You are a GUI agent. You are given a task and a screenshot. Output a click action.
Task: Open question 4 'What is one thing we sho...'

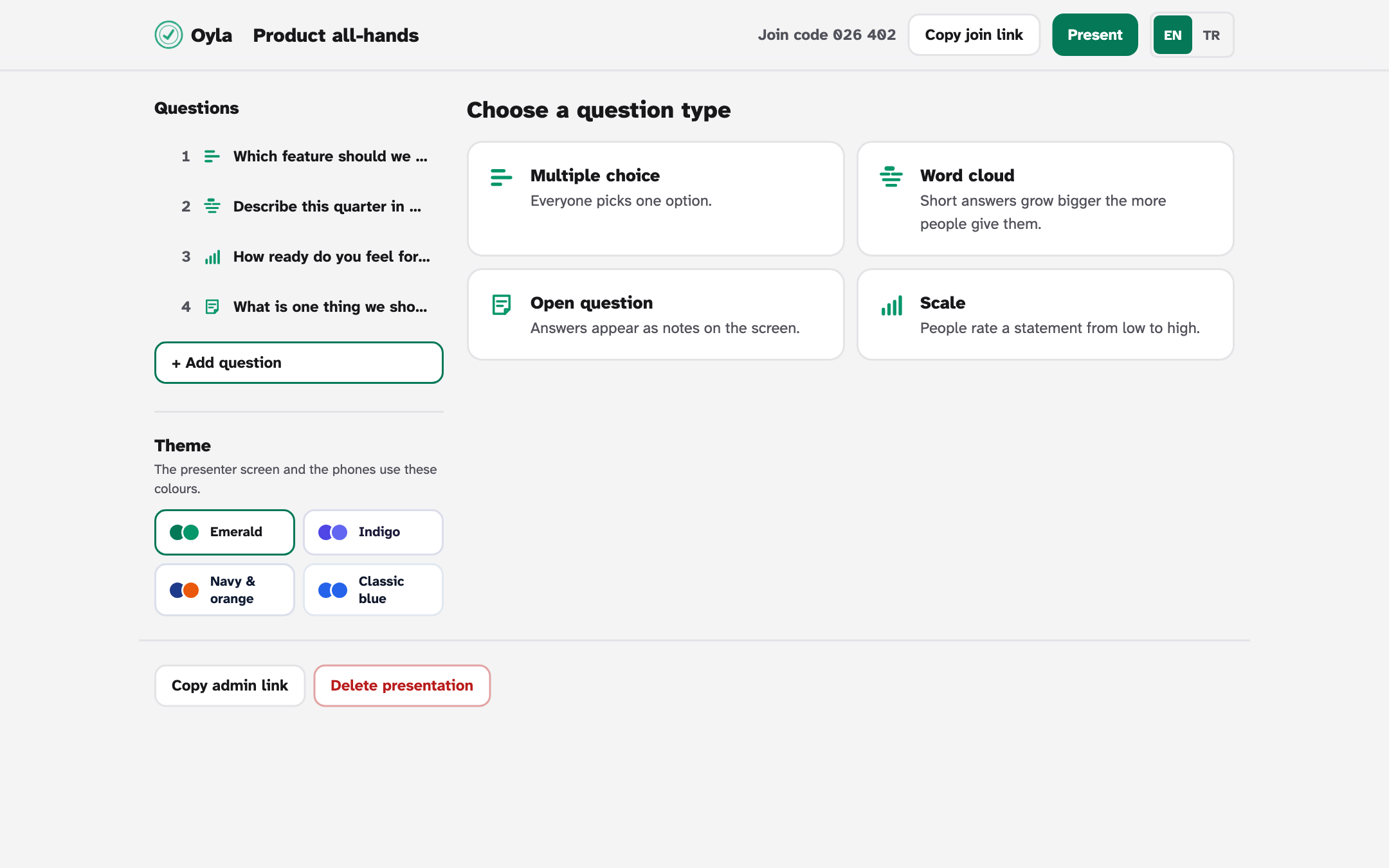[x=299, y=307]
